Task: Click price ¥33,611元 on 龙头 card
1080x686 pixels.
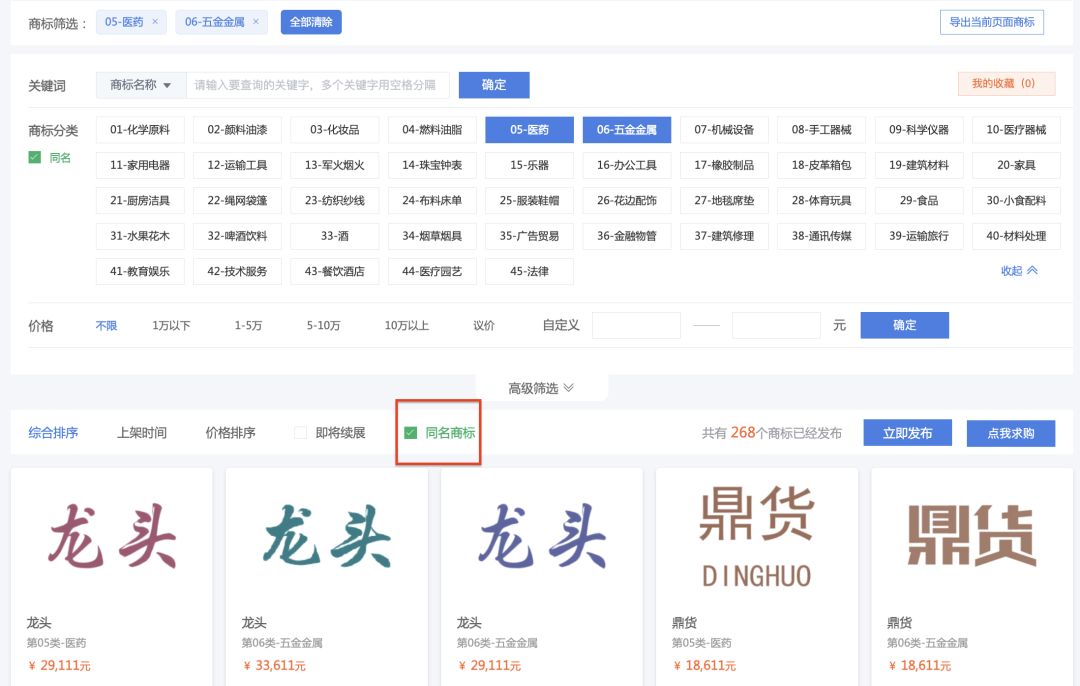Action: [274, 665]
